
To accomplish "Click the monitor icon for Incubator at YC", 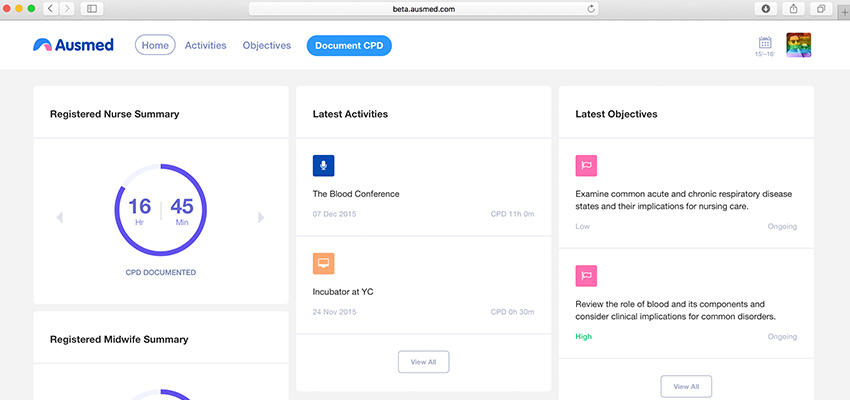I will point(324,263).
